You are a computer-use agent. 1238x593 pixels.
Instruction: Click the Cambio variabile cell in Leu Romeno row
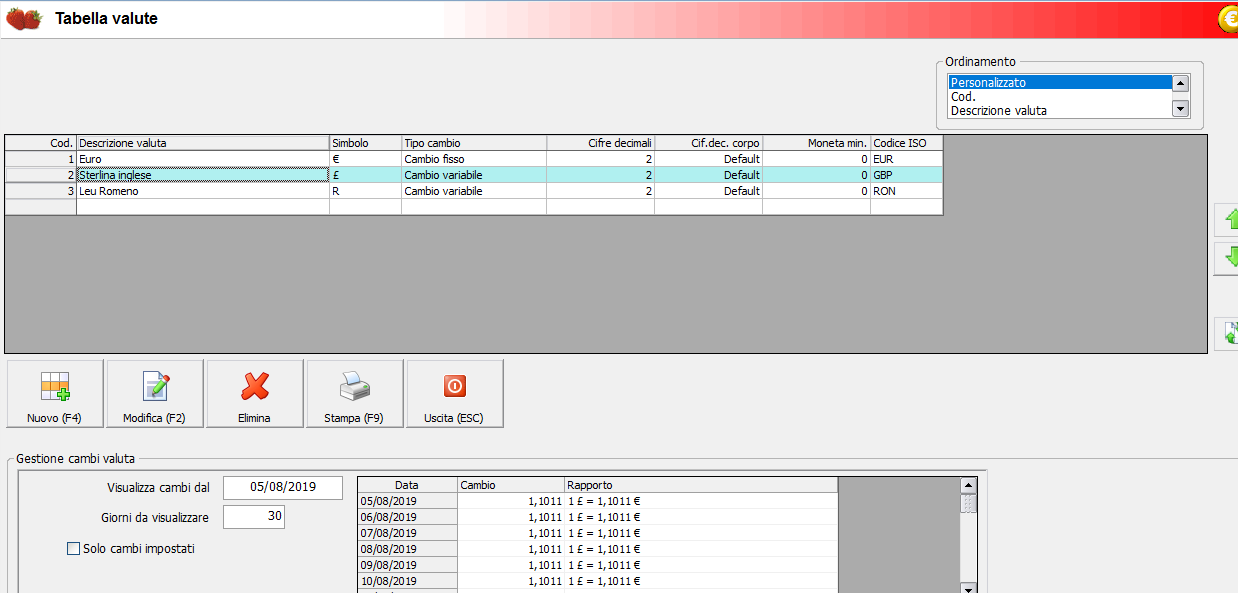pyautogui.click(x=474, y=191)
